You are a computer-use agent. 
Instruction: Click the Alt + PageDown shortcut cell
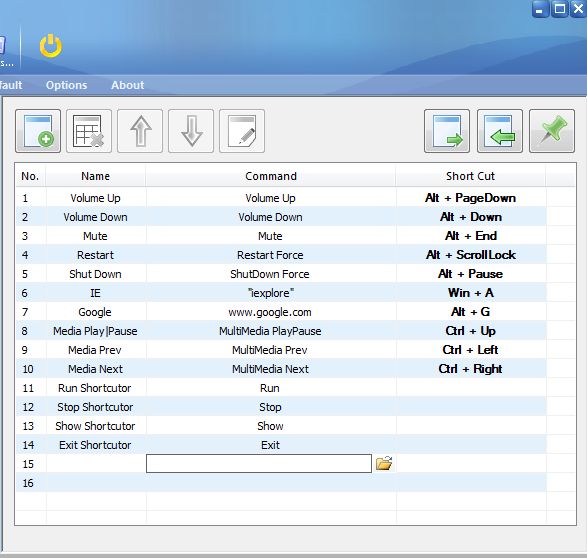pos(471,198)
